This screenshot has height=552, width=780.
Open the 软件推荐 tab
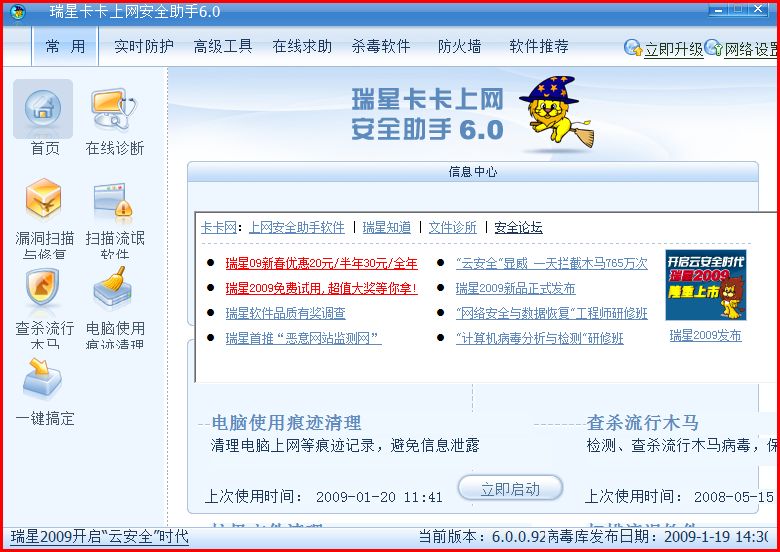point(539,46)
